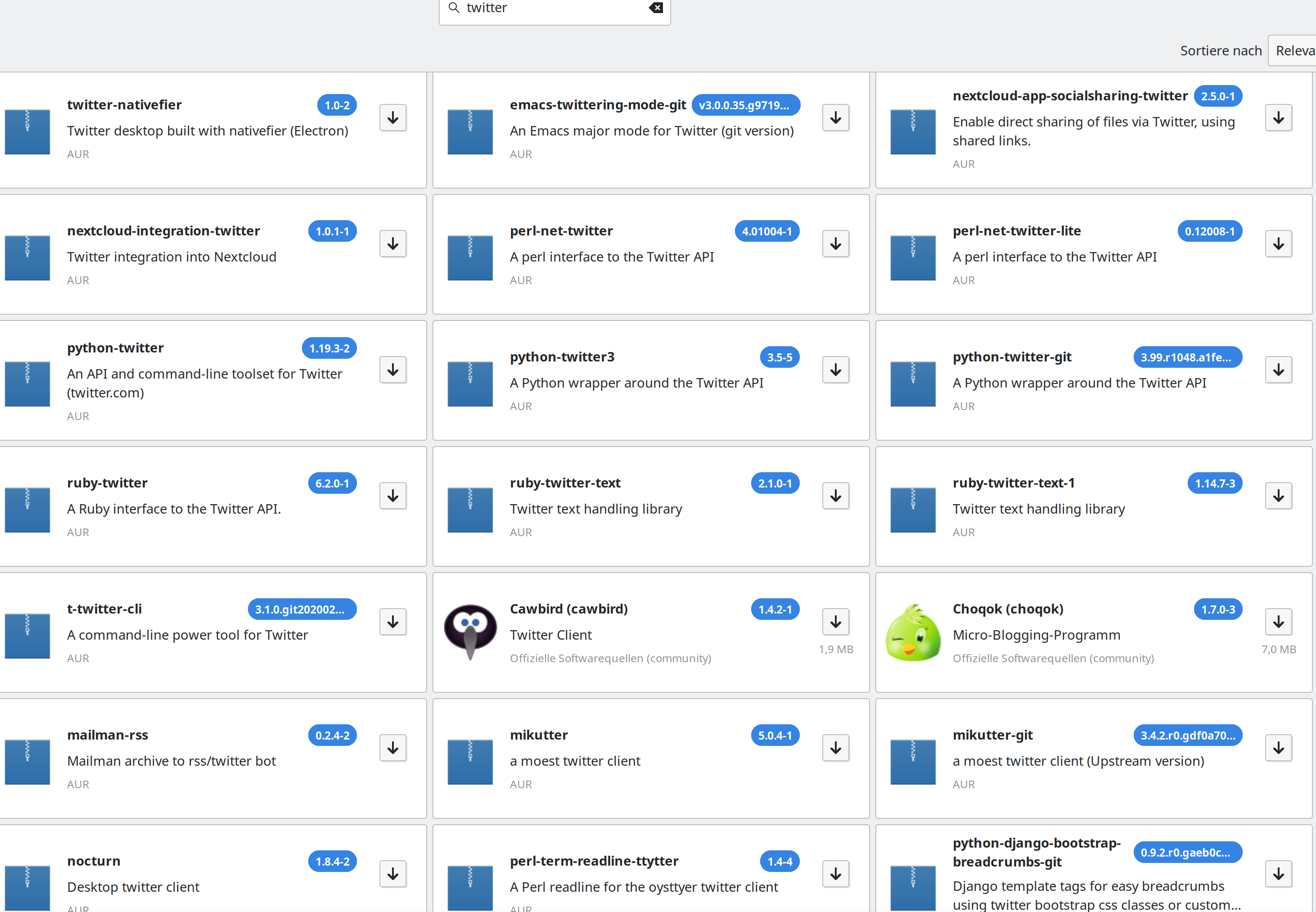Click the install arrow for python-twitter
The width and height of the screenshot is (1316, 912).
tap(393, 370)
